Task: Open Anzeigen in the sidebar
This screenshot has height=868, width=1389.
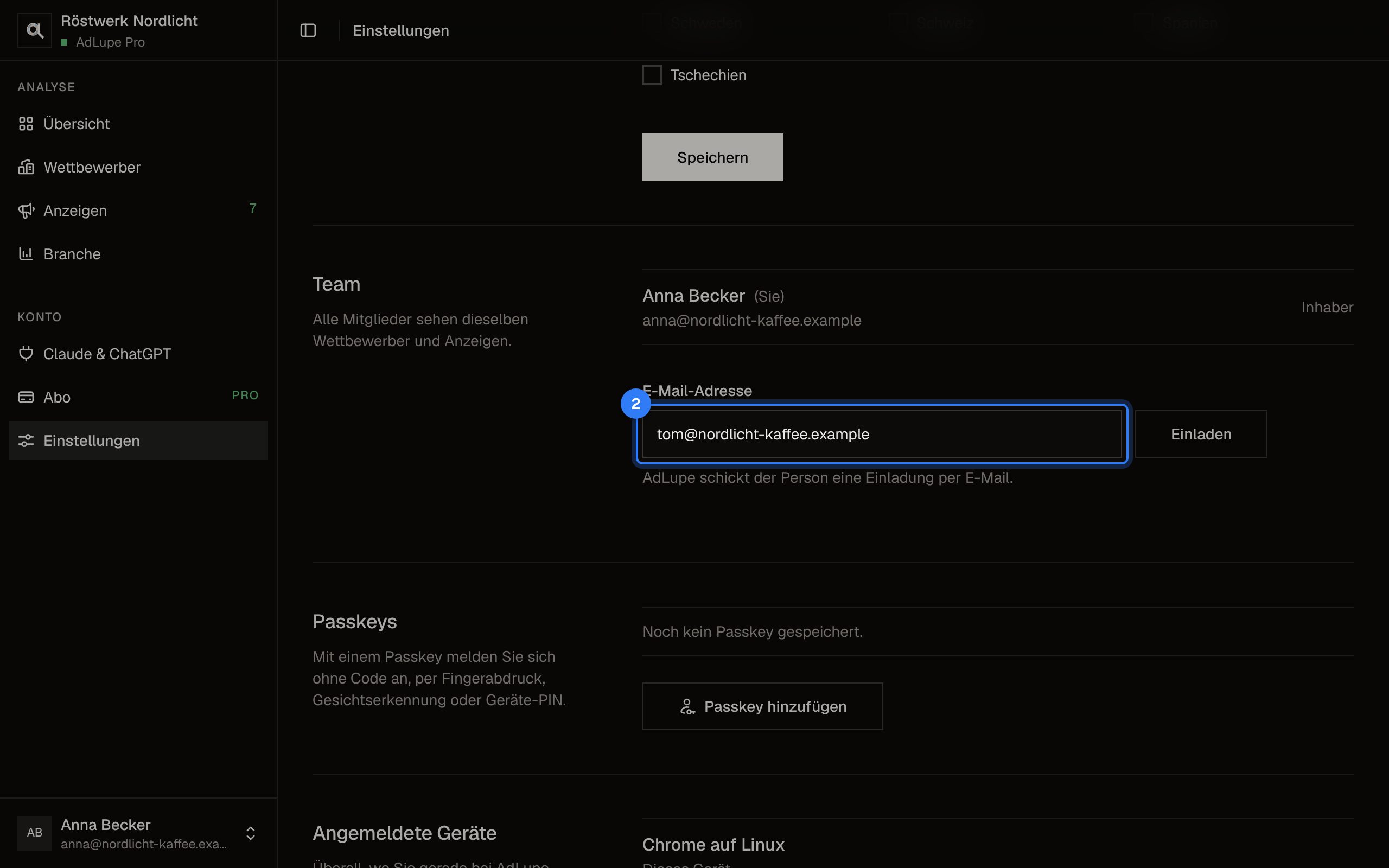Action: point(138,210)
